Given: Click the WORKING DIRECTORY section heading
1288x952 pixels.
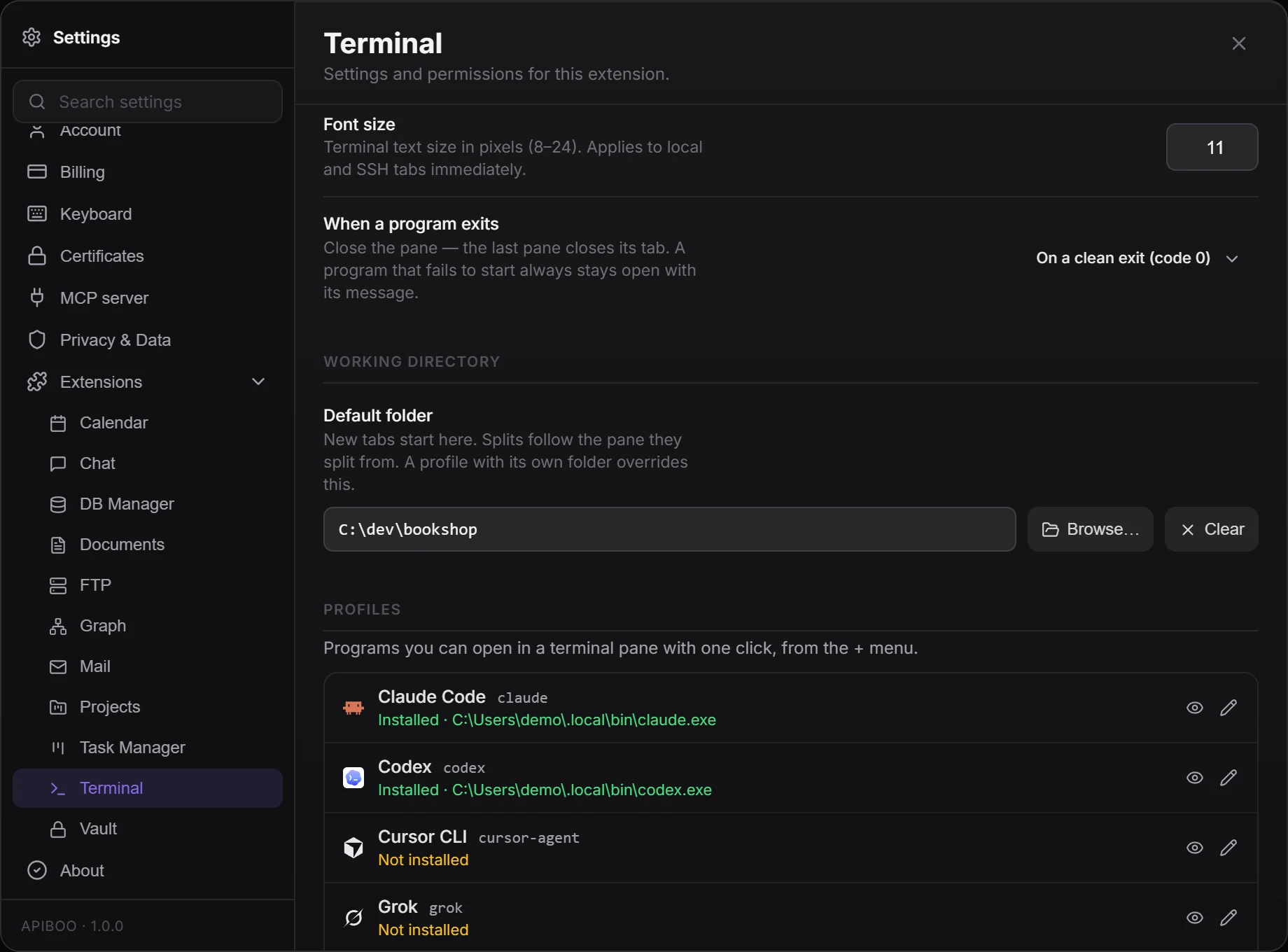Looking at the screenshot, I should 412,362.
